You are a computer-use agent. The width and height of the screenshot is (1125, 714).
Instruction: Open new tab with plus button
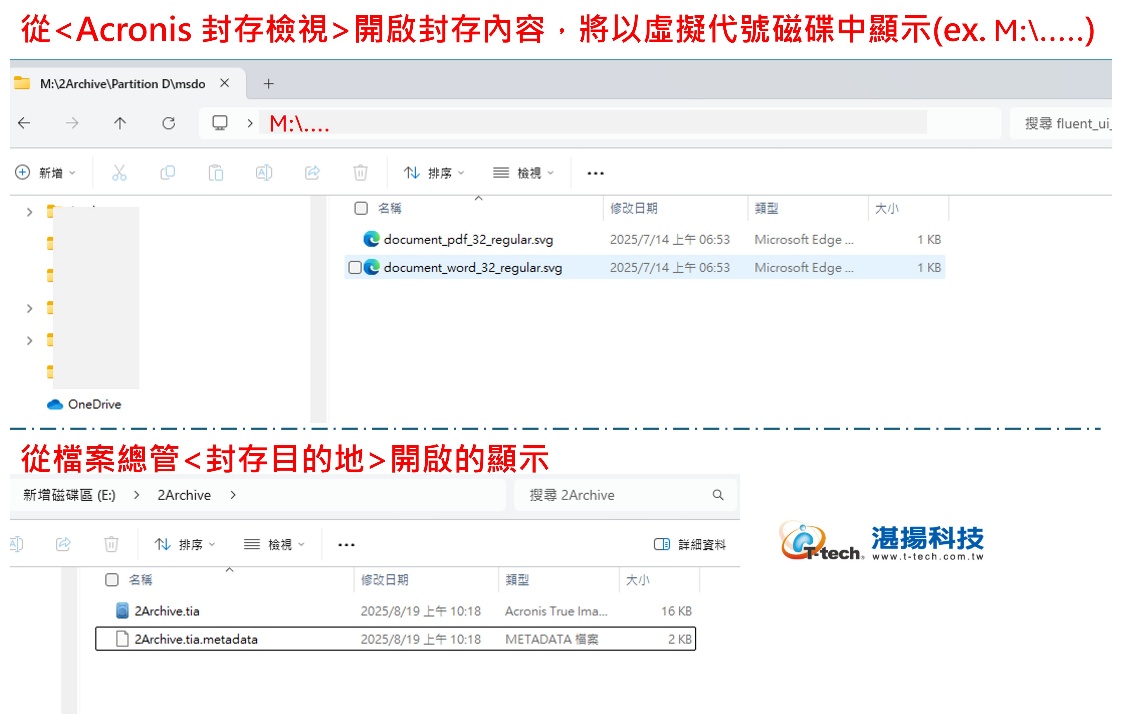(268, 84)
